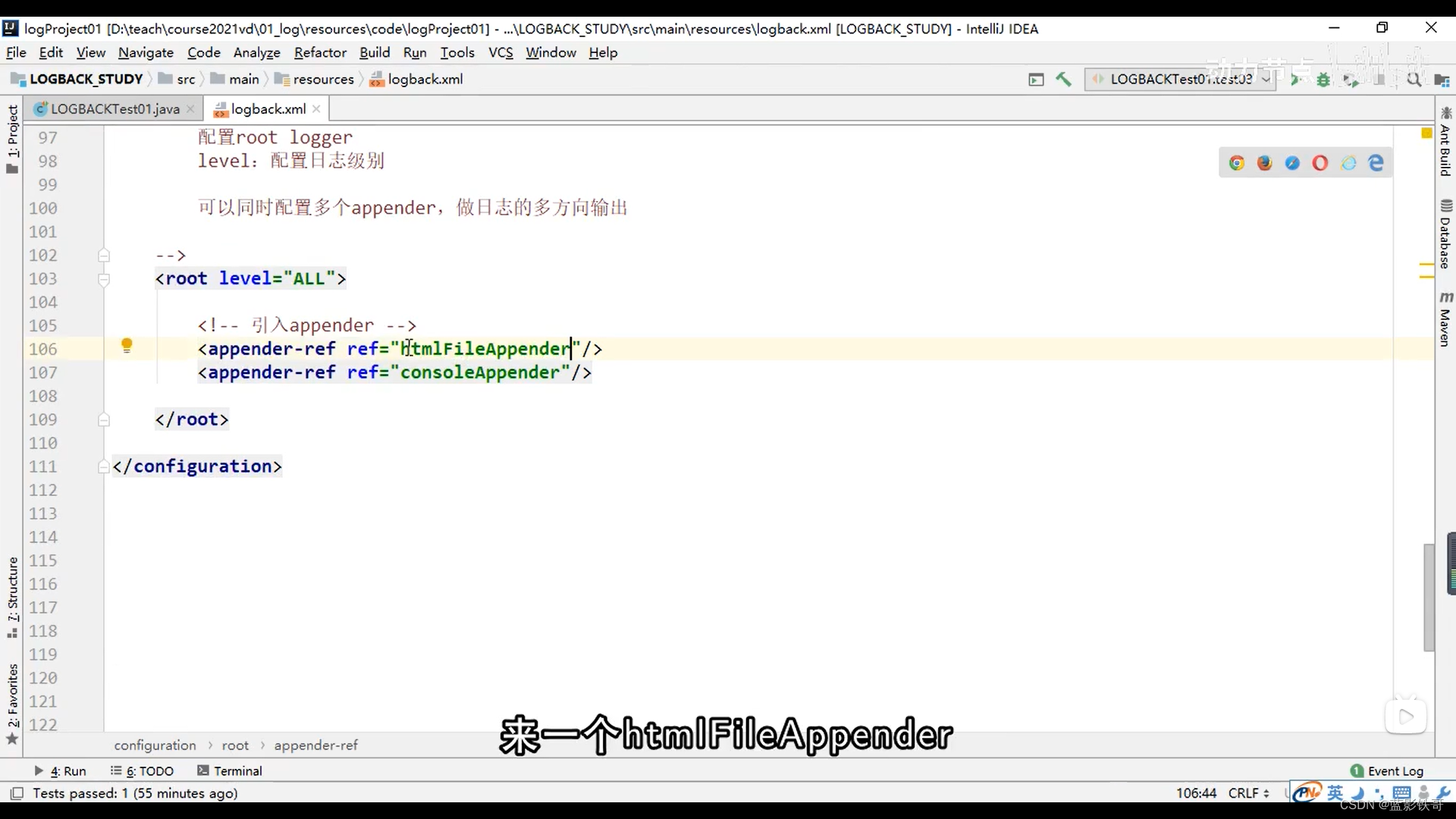Screen dimensions: 1456x819
Task: Open the Event Log button
Action: tap(1388, 770)
